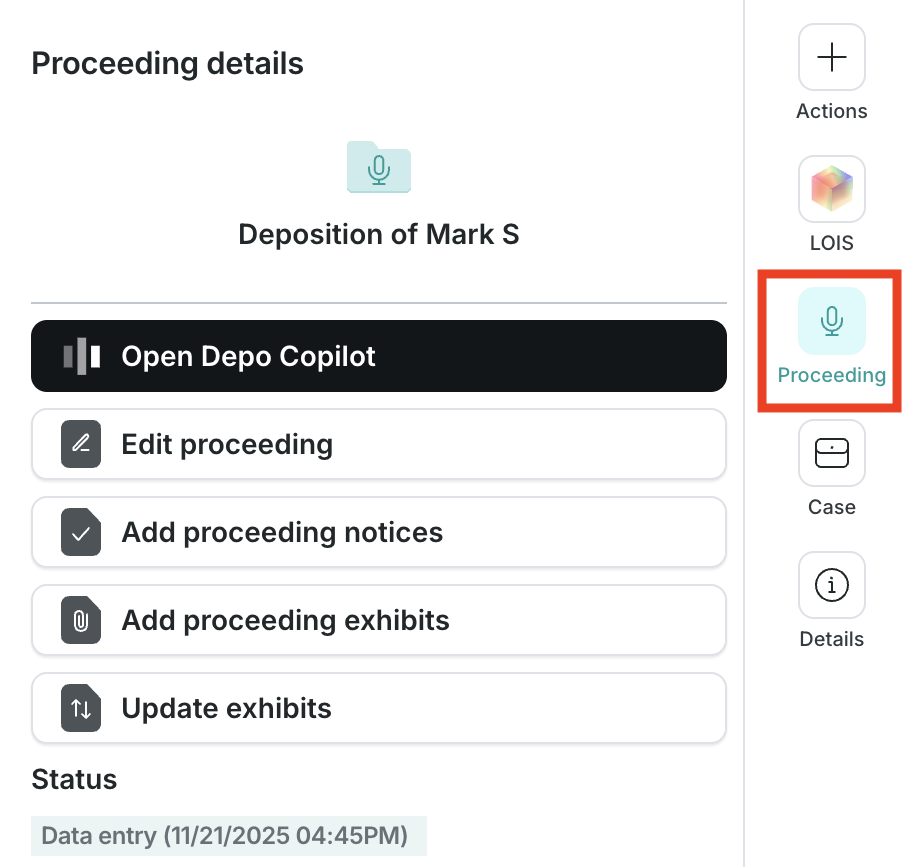Click the up-down arrows icon for Update exhibits

tap(81, 708)
